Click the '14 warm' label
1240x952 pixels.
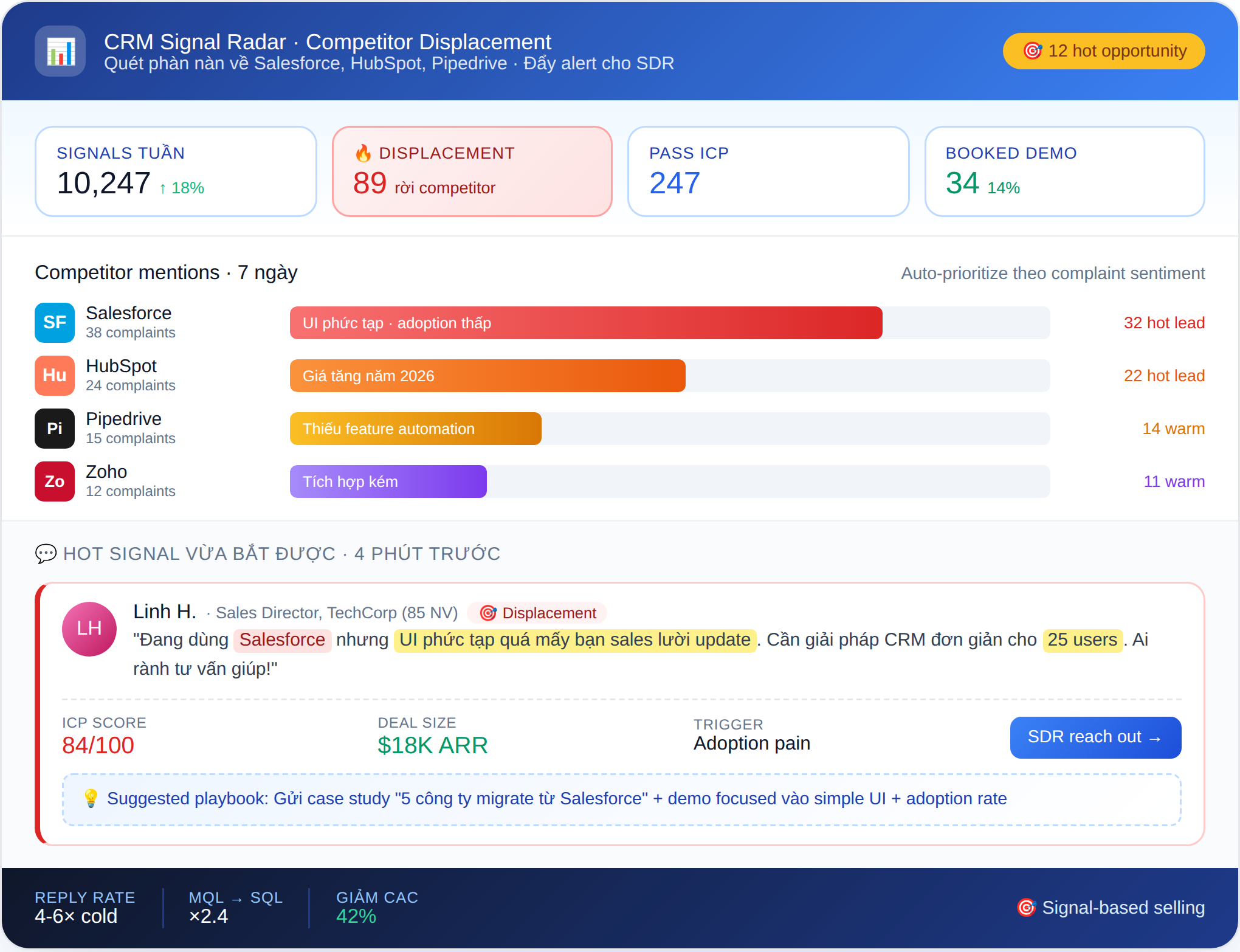click(x=1173, y=429)
